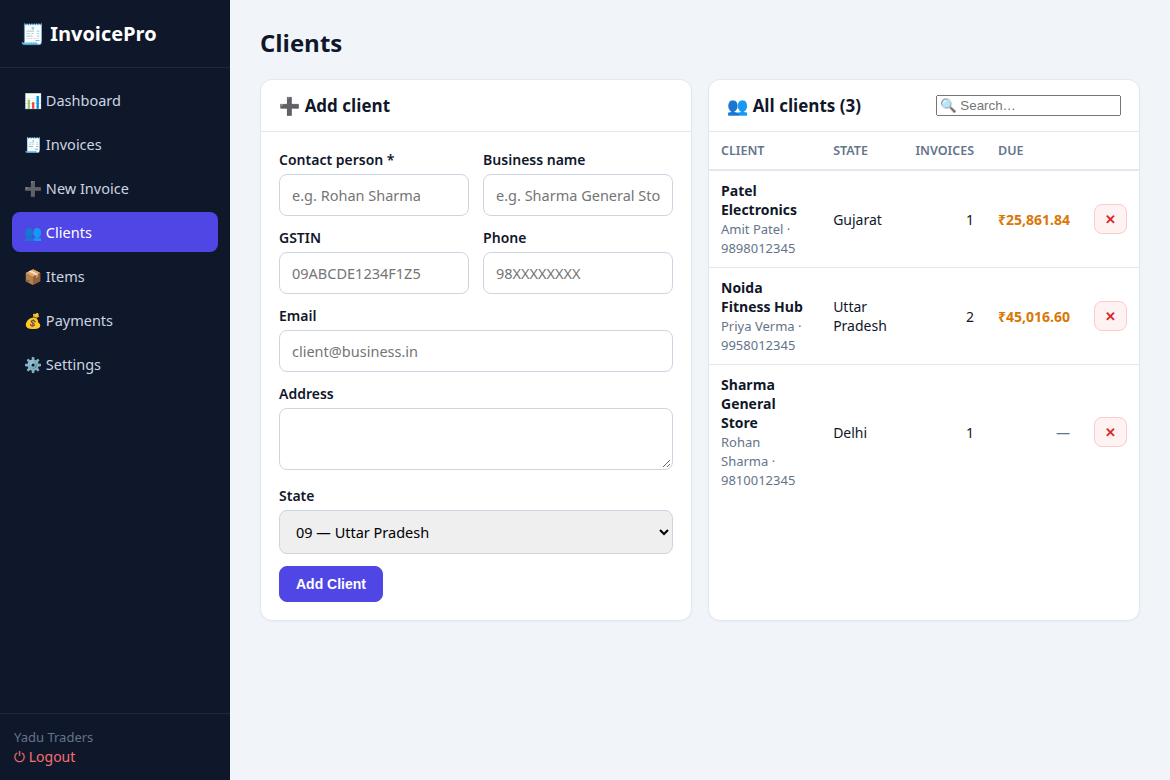Click the Gujarat state cell

point(857,220)
